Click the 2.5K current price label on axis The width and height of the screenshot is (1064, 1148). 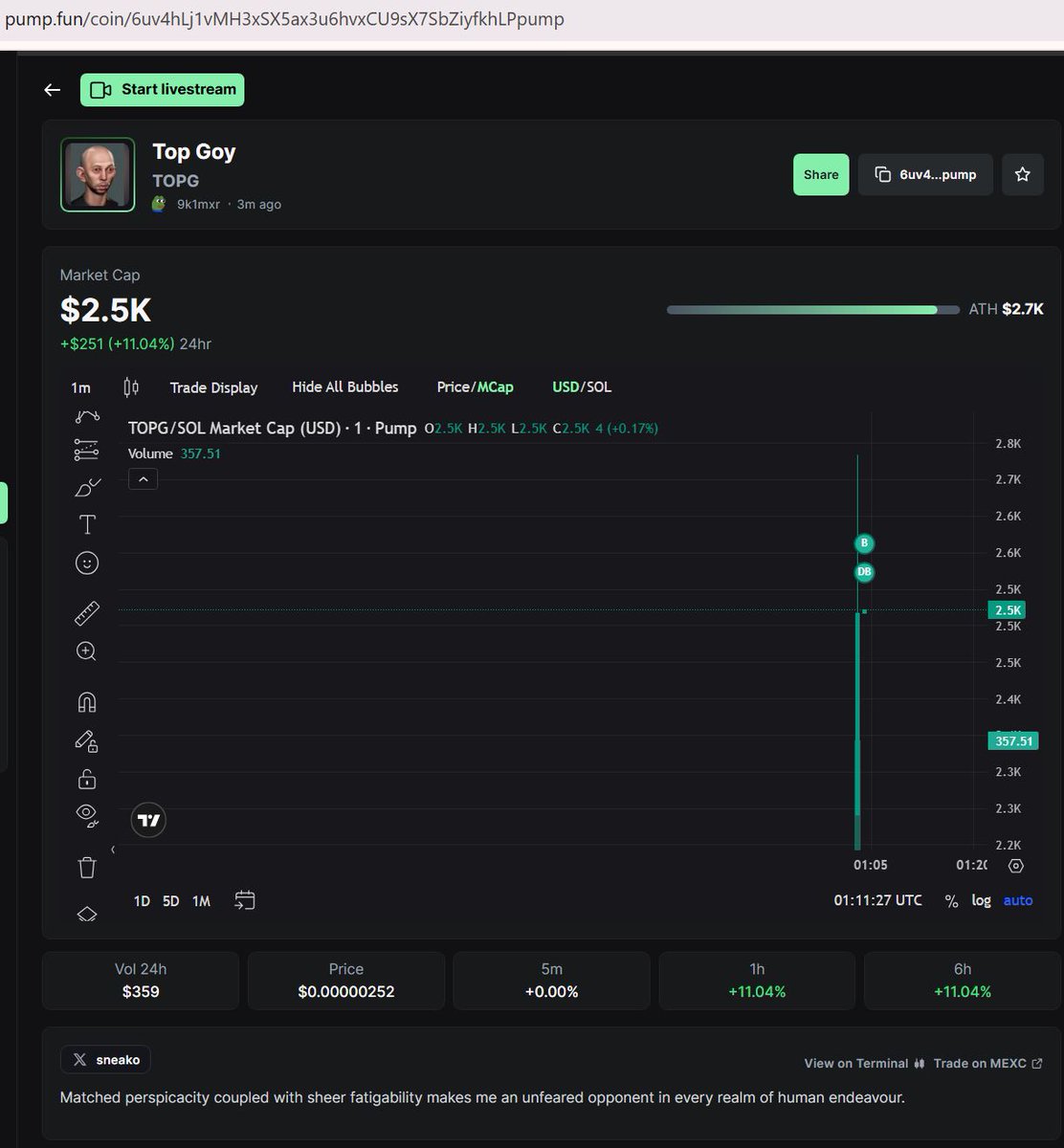[1007, 610]
